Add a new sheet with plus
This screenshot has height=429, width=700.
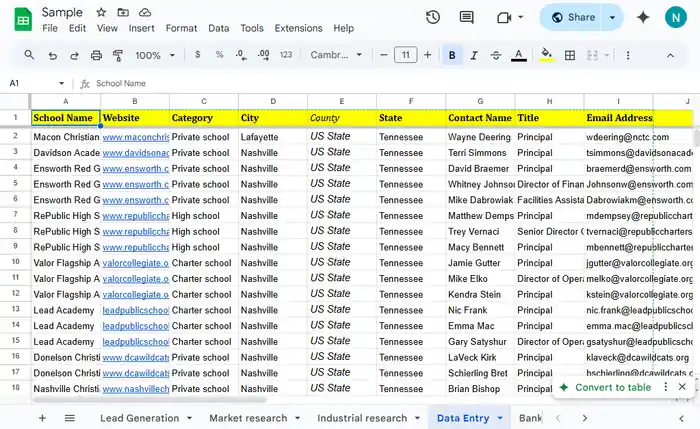point(42,418)
